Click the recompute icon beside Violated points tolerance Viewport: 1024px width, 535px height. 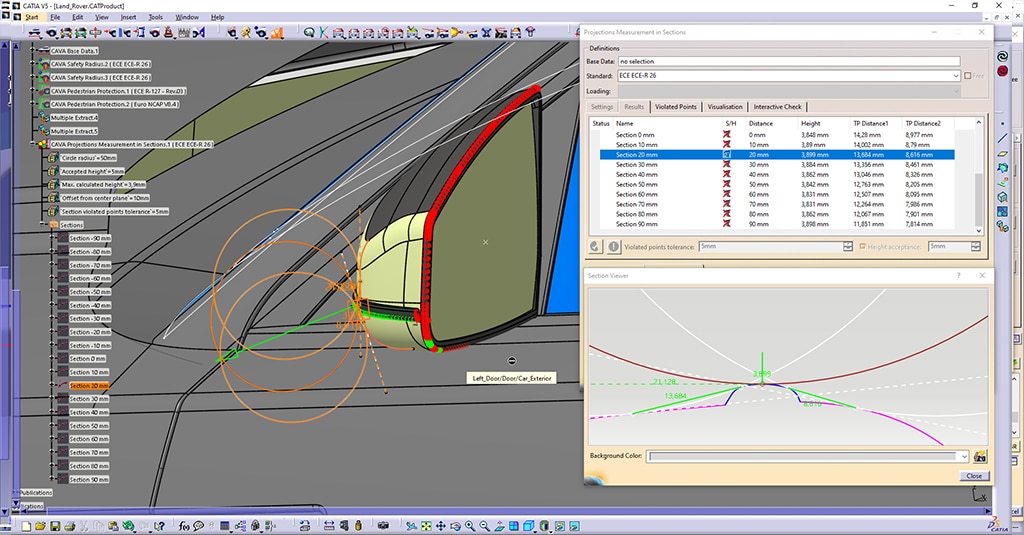(x=595, y=246)
